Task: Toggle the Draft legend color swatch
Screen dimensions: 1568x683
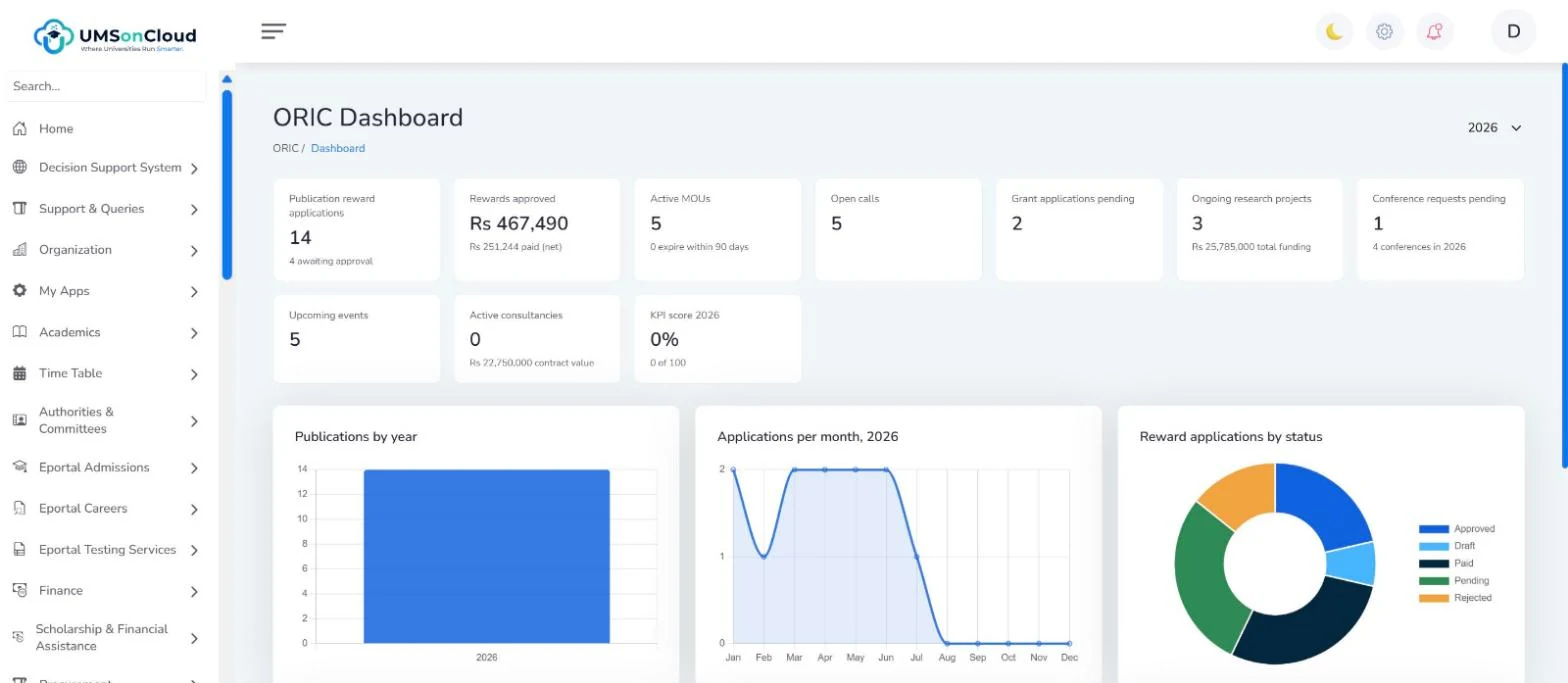Action: point(1434,546)
